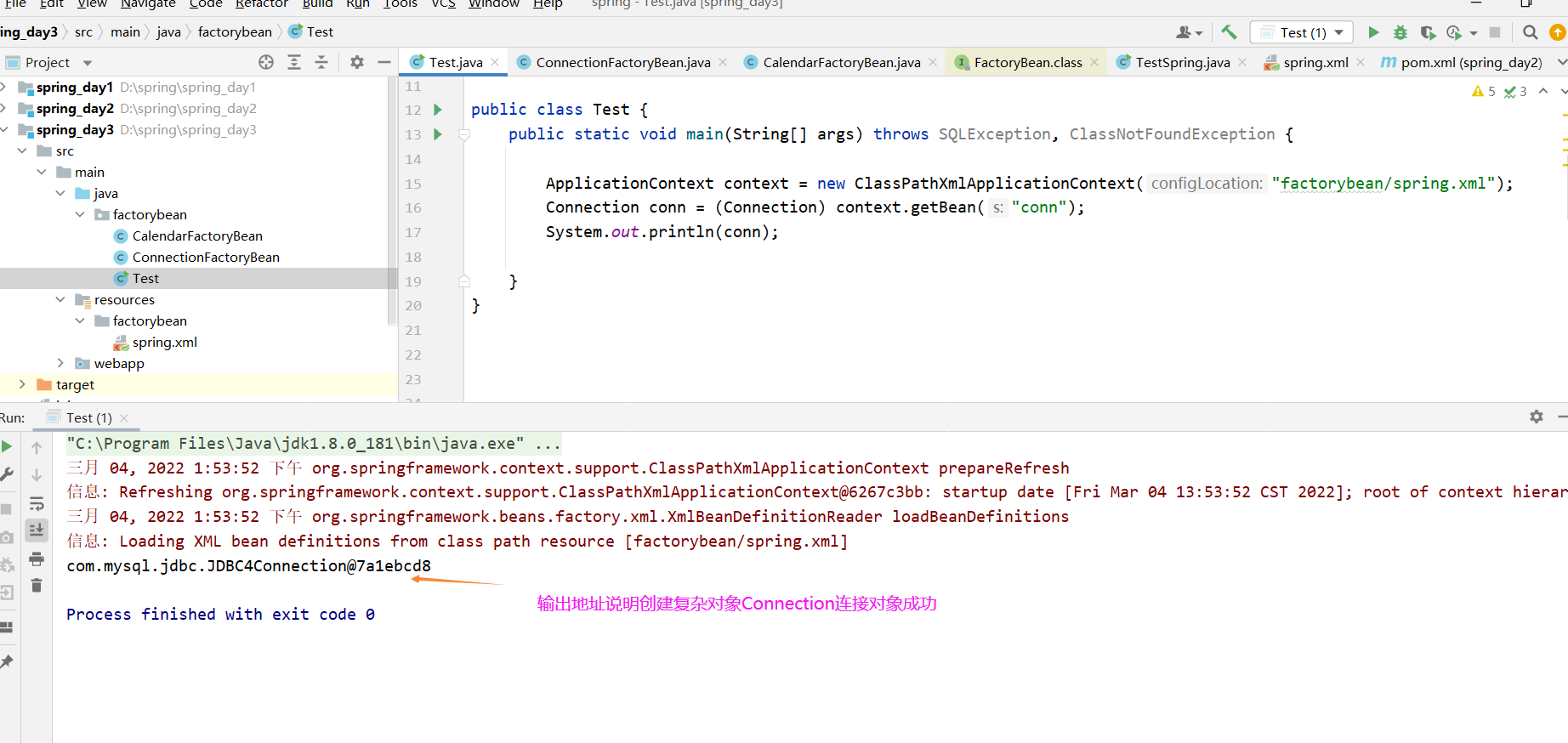Click run gutter arrow beside class Test

[x=438, y=110]
